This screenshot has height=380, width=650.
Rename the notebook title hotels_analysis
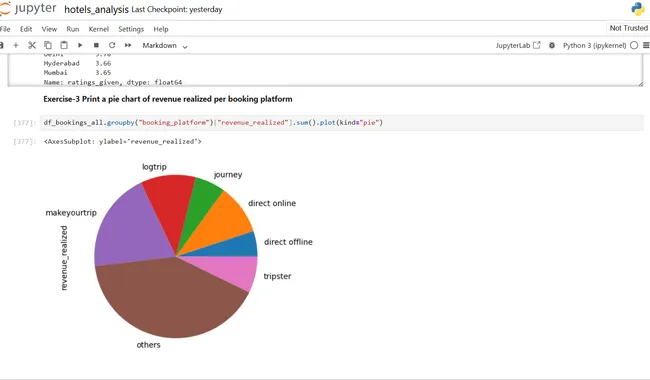coord(96,10)
